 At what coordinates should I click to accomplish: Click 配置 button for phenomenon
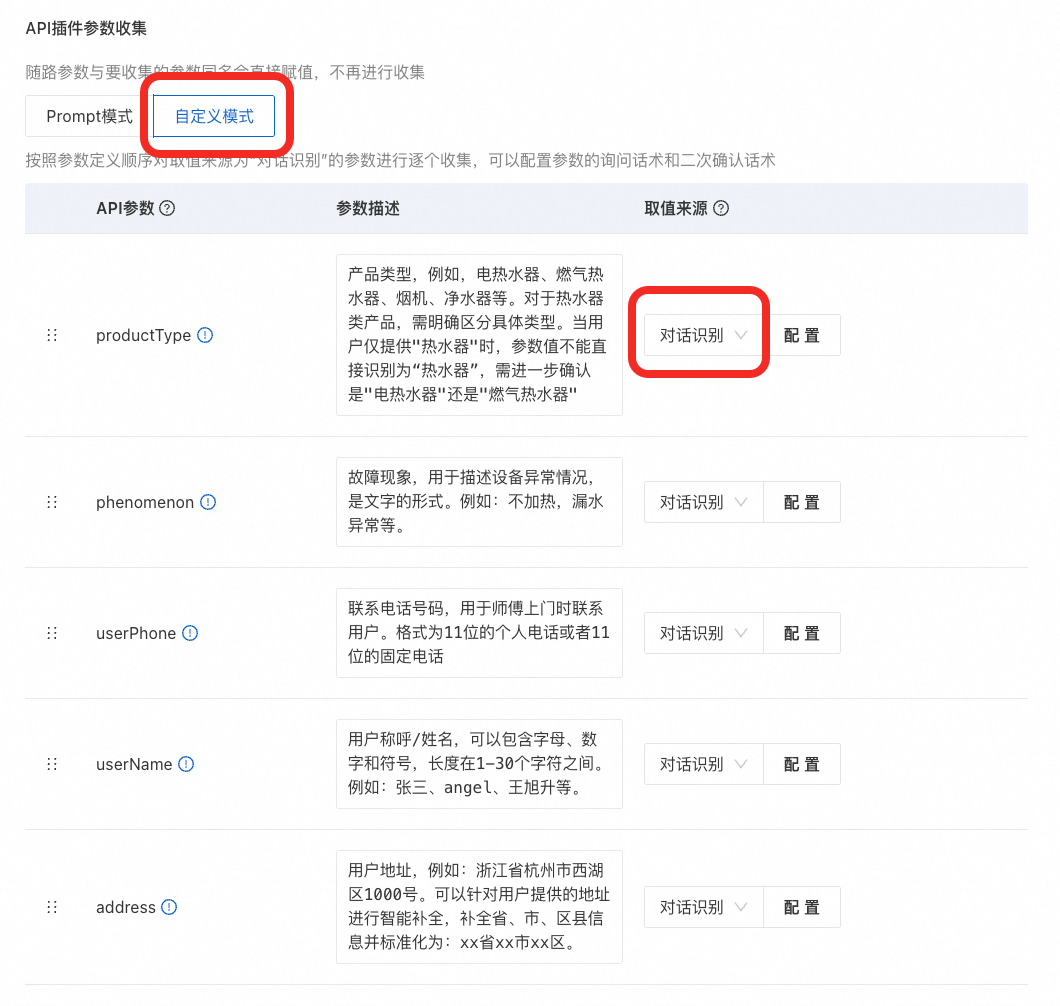(802, 502)
